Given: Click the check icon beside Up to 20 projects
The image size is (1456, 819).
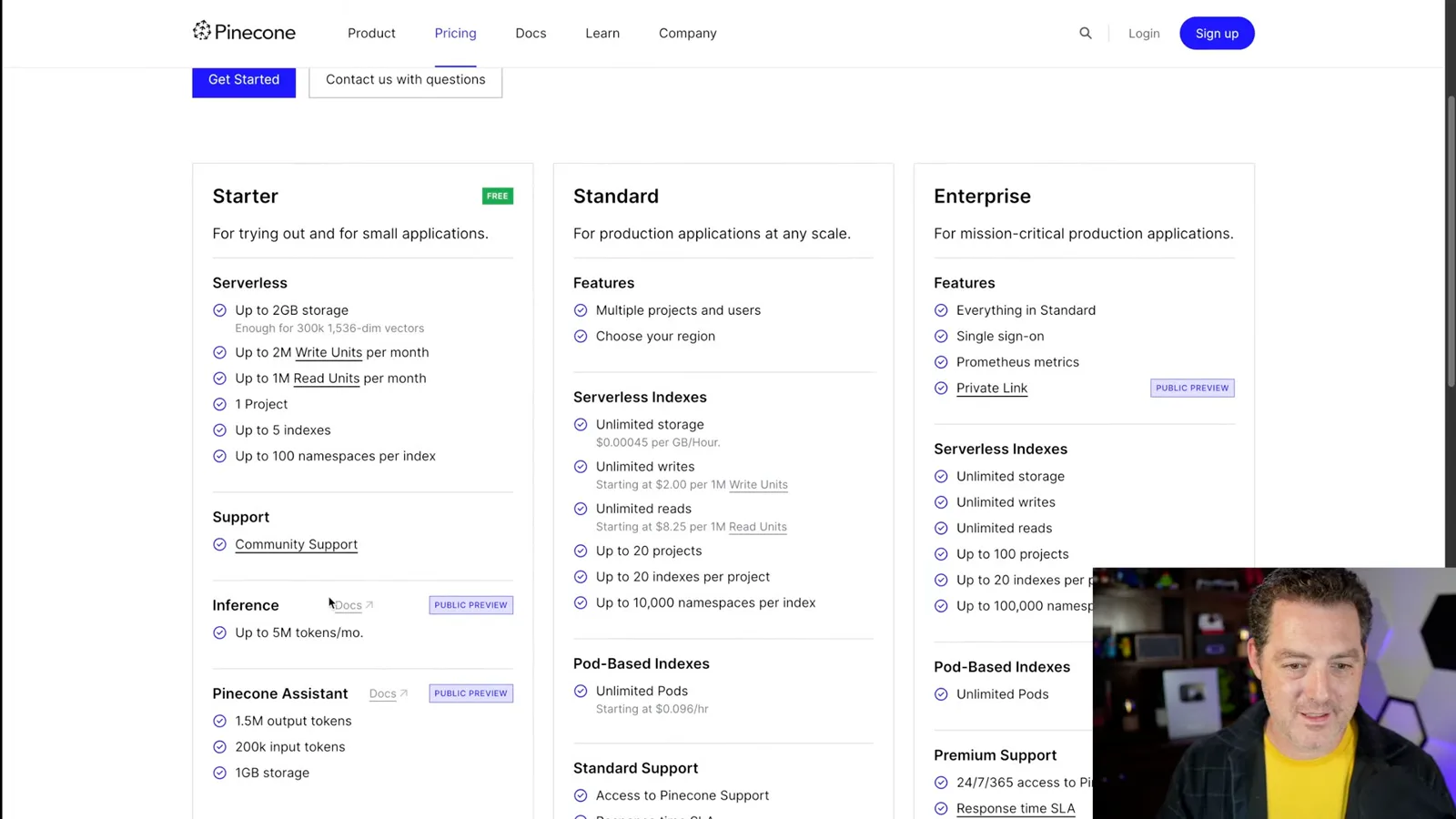Looking at the screenshot, I should point(581,551).
